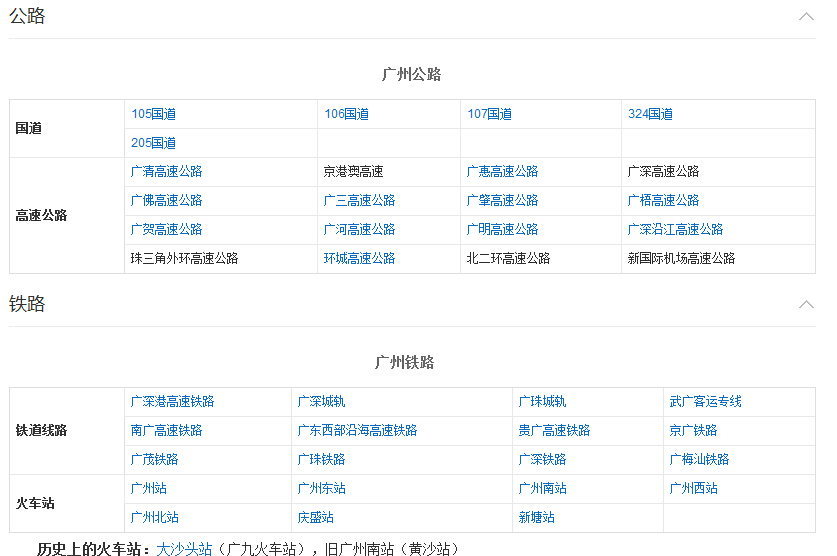Image resolution: width=837 pixels, height=556 pixels.
Task: Click the 广惠高速公路 link
Action: click(x=502, y=172)
